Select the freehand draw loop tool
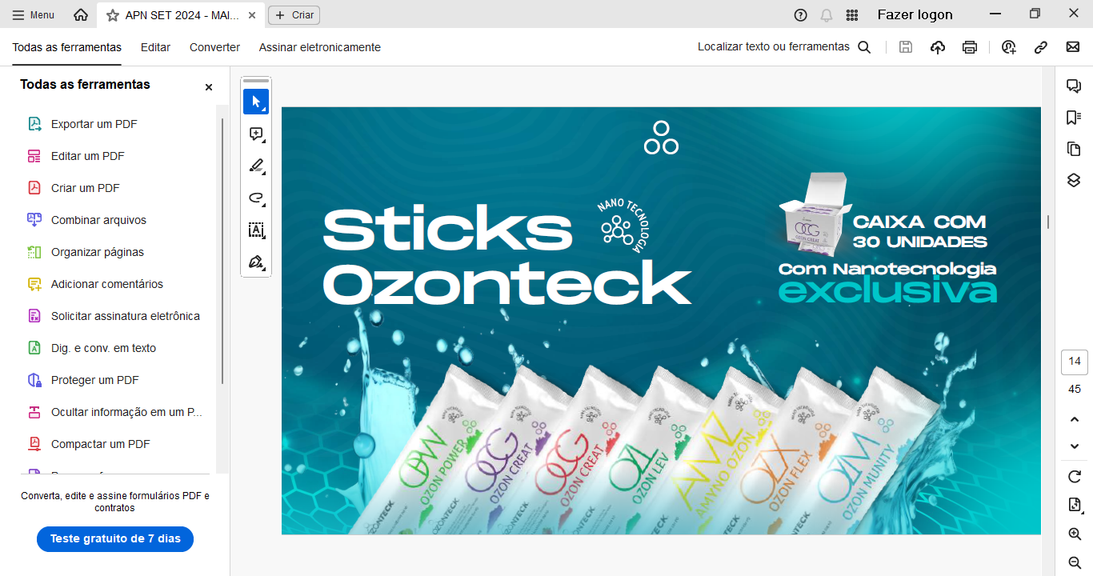 (256, 198)
